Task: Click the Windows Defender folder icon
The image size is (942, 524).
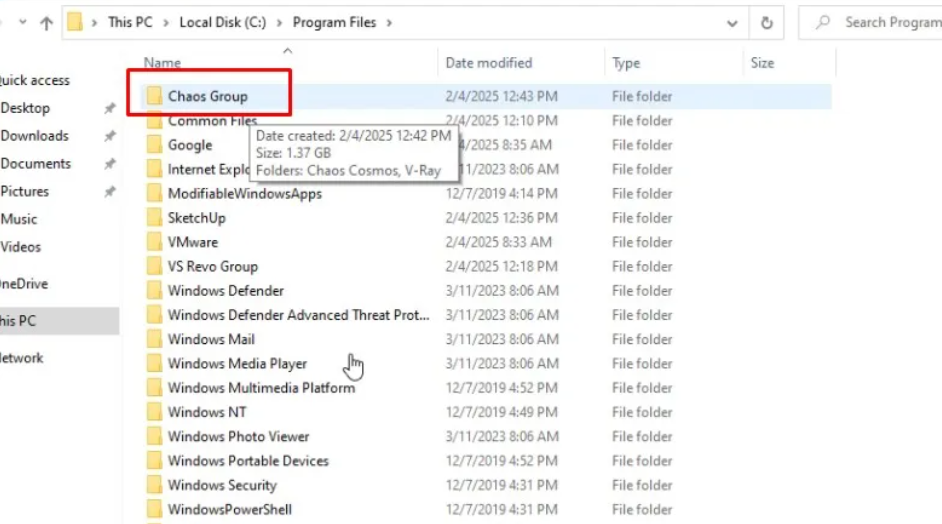Action: 154,291
